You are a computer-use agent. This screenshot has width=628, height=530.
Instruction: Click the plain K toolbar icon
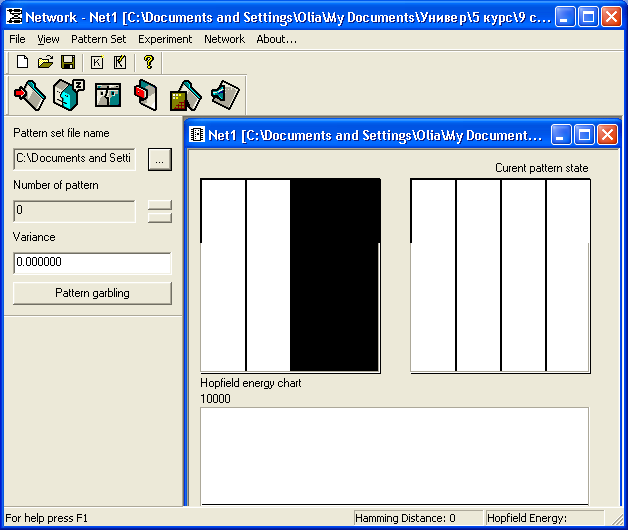tap(97, 62)
